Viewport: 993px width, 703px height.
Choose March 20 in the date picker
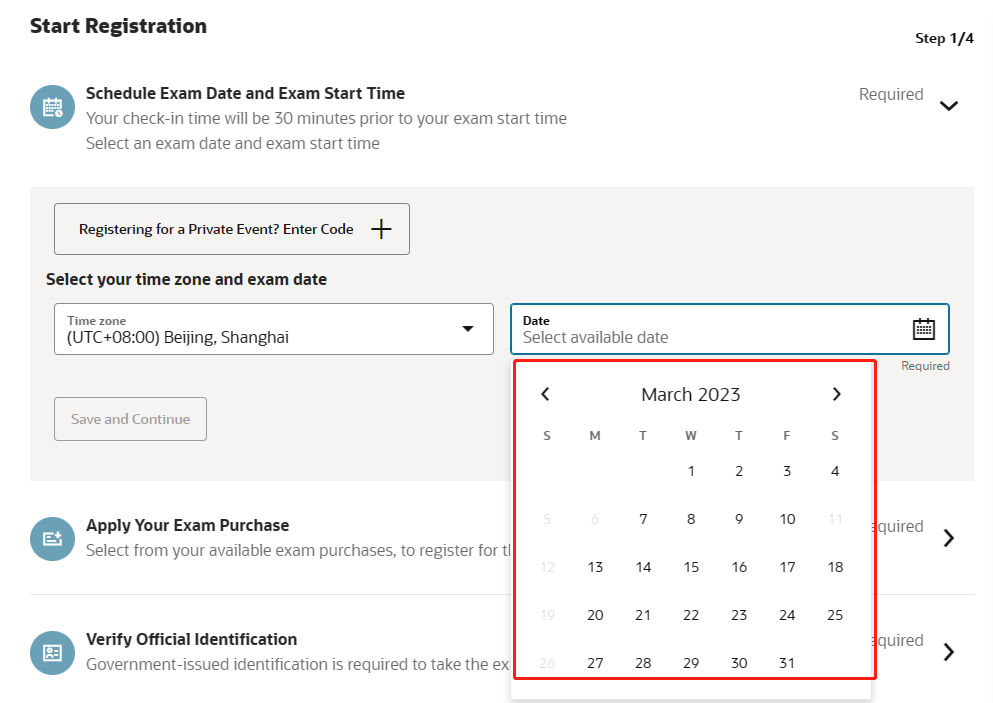click(x=595, y=615)
